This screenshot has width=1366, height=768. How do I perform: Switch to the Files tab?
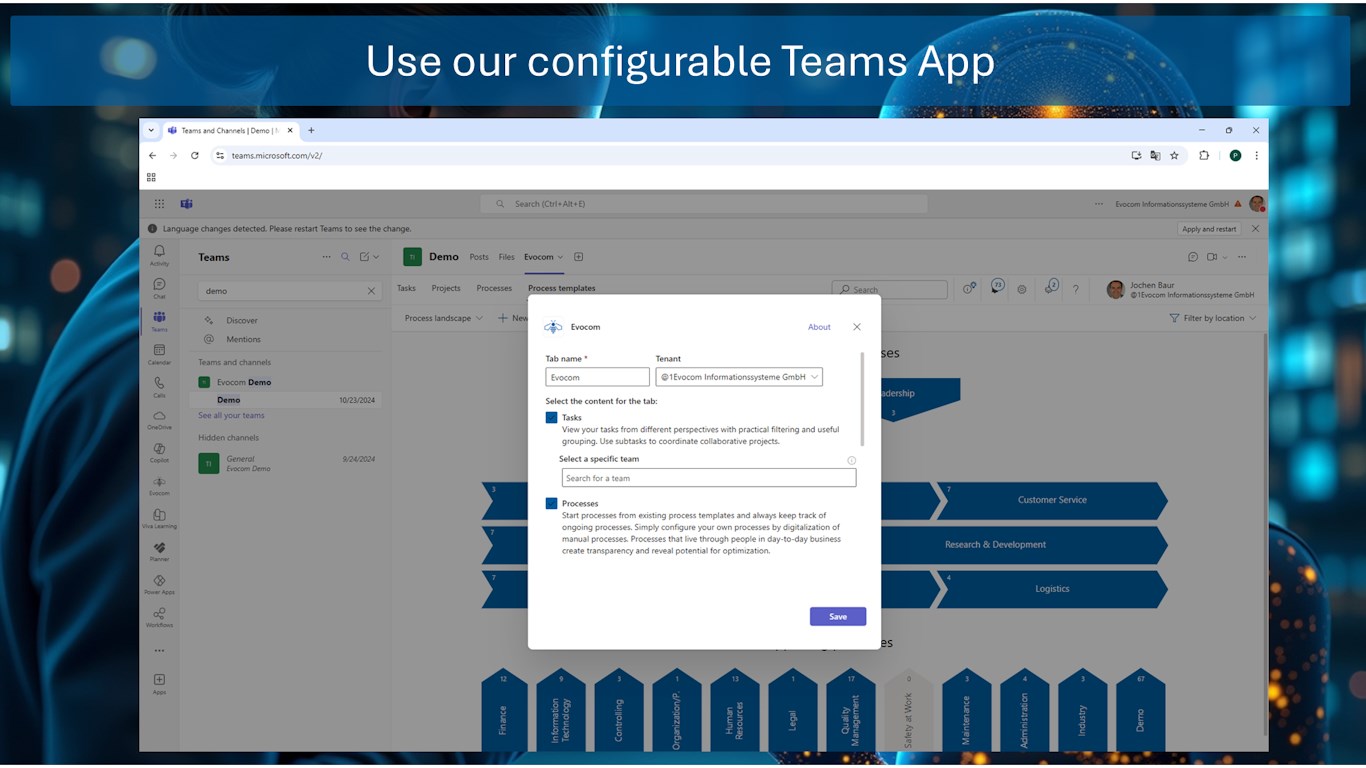[507, 257]
